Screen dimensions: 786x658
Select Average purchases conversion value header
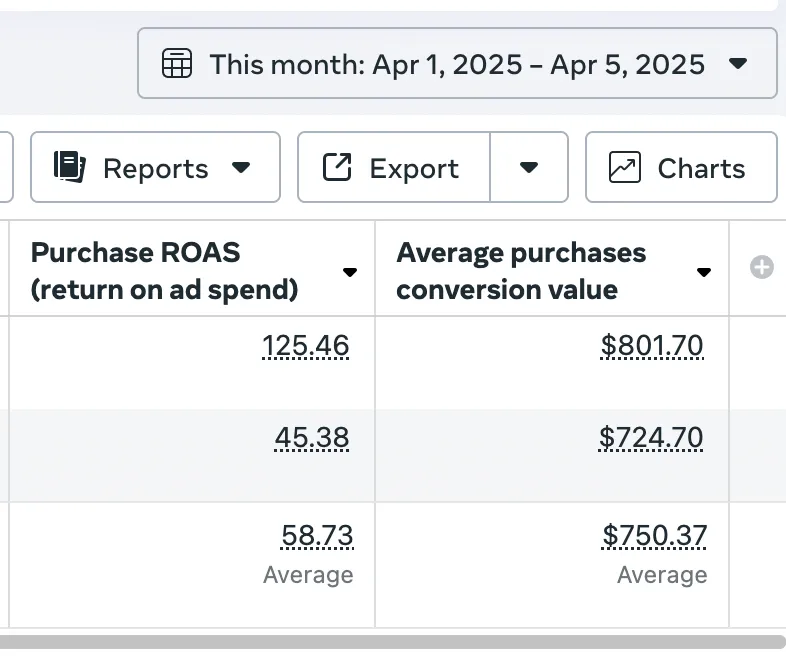(x=521, y=271)
